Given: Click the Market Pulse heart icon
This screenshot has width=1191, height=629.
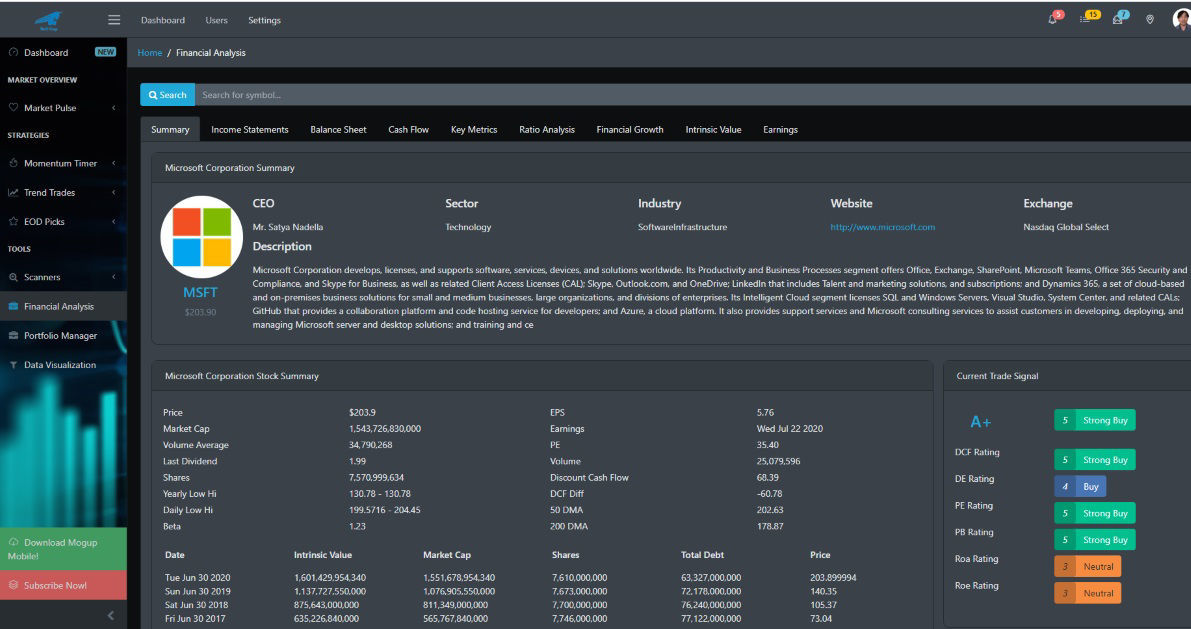Looking at the screenshot, I should click(13, 108).
